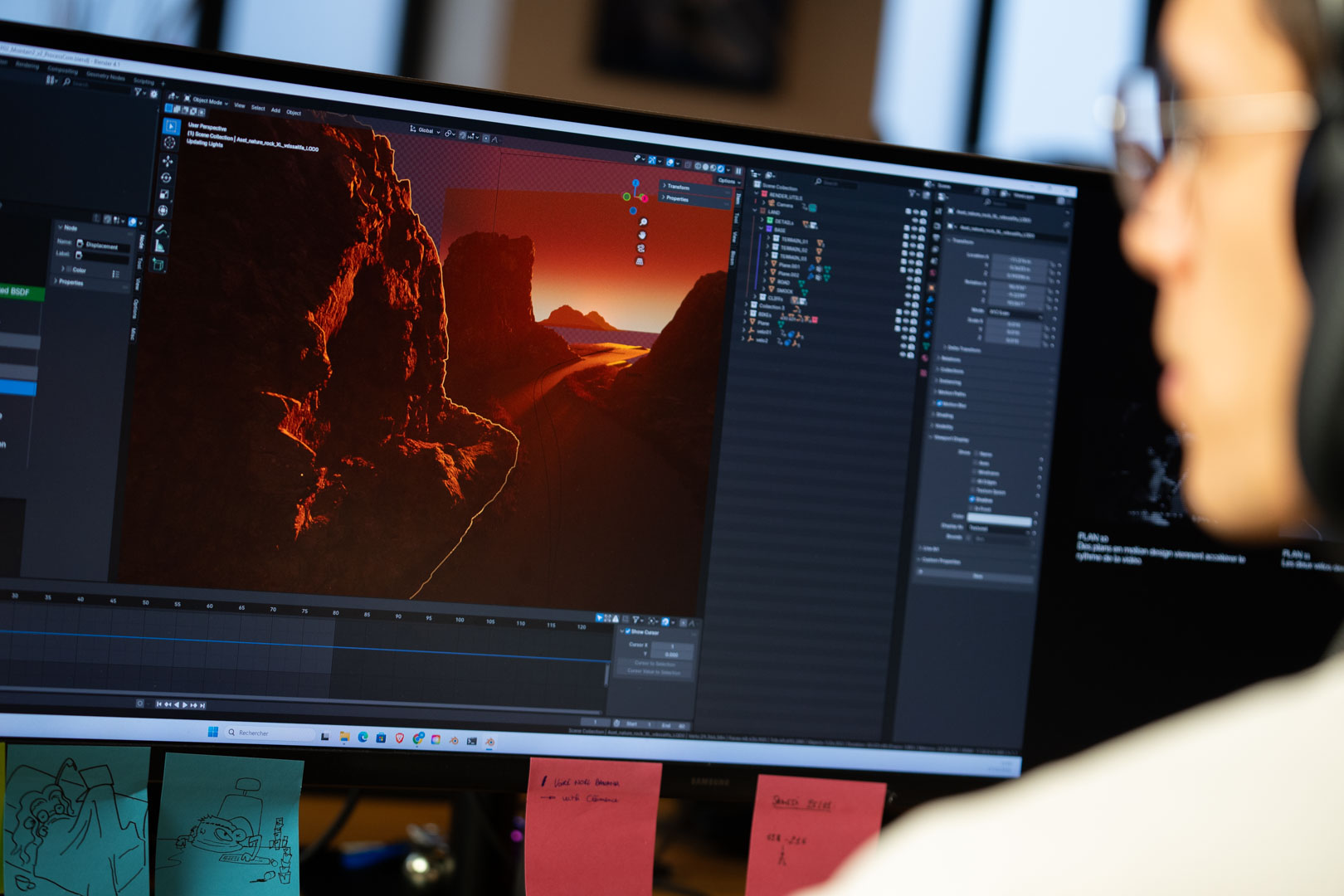This screenshot has width=1344, height=896.
Task: Select the ROAD object in outliner
Action: click(783, 282)
